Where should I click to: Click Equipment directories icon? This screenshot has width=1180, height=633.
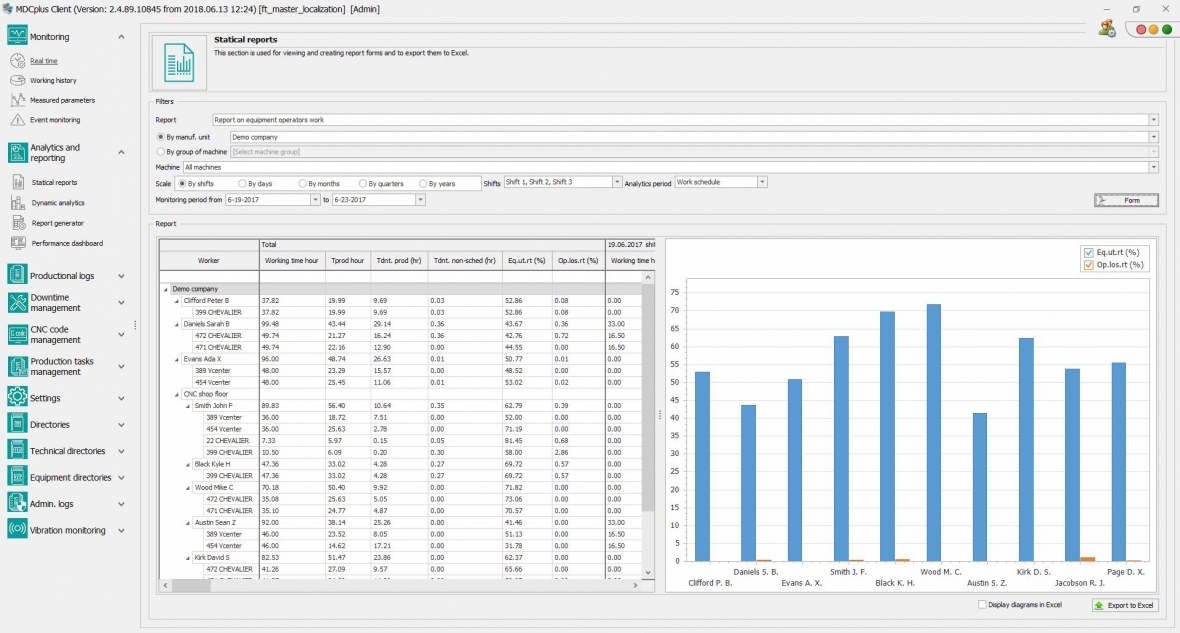17,477
